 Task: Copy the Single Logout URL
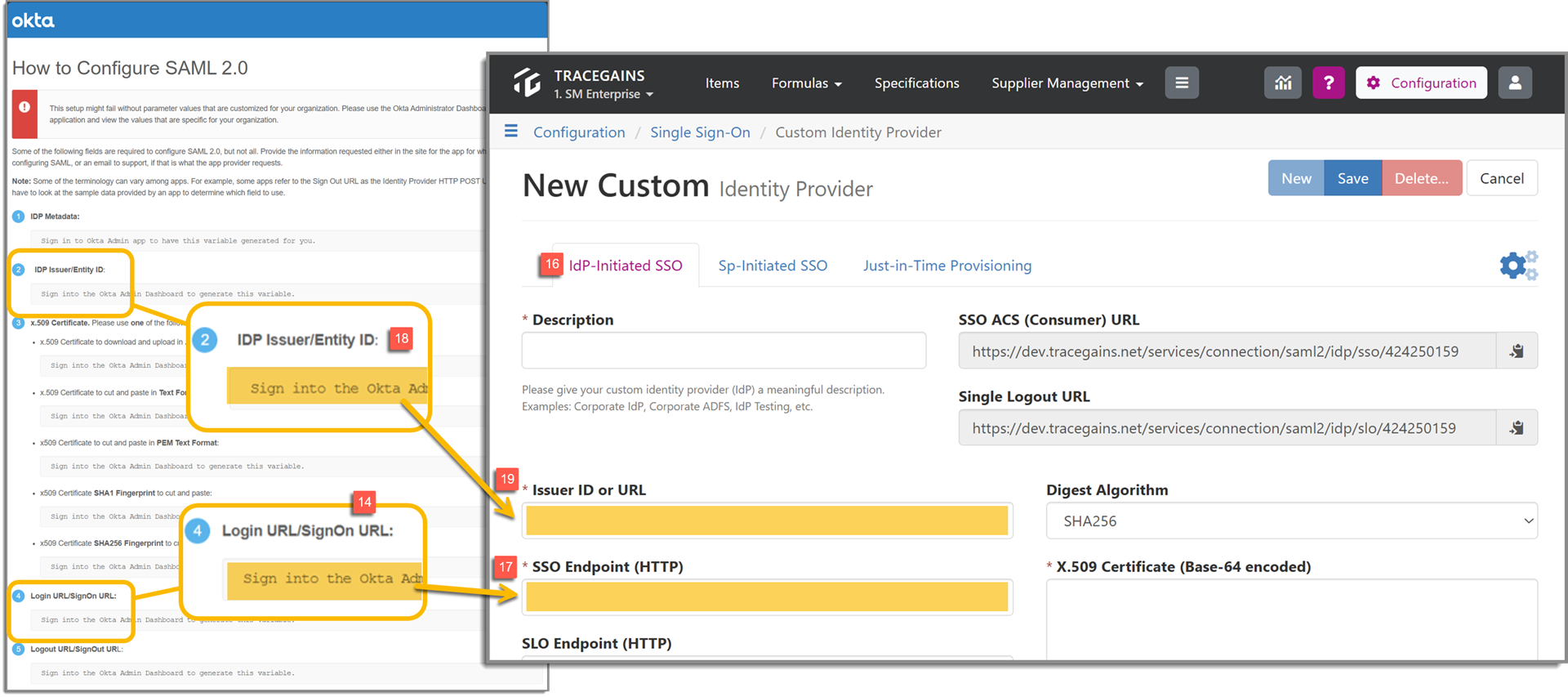tap(1517, 428)
